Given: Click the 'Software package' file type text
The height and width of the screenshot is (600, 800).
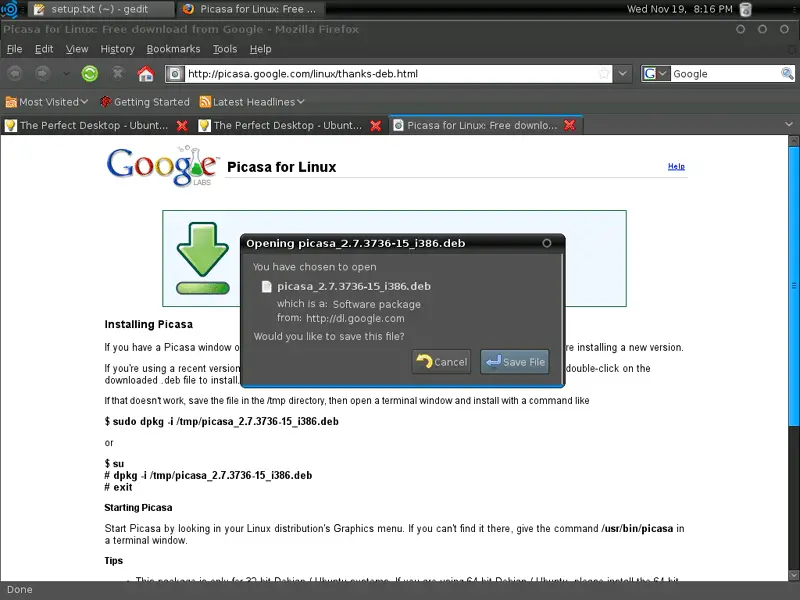Looking at the screenshot, I should point(377,305).
